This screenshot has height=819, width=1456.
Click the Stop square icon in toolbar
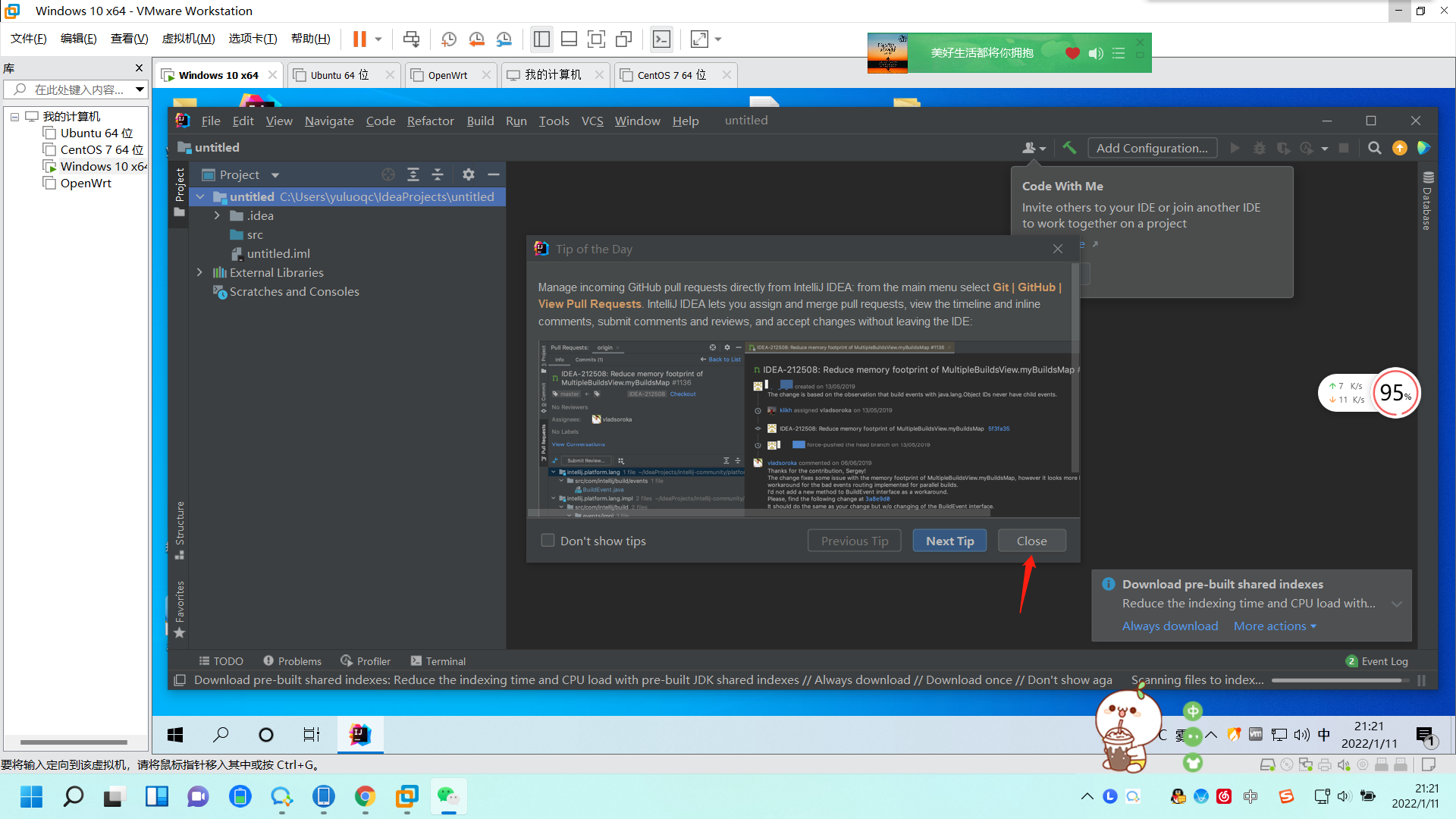click(x=1344, y=148)
